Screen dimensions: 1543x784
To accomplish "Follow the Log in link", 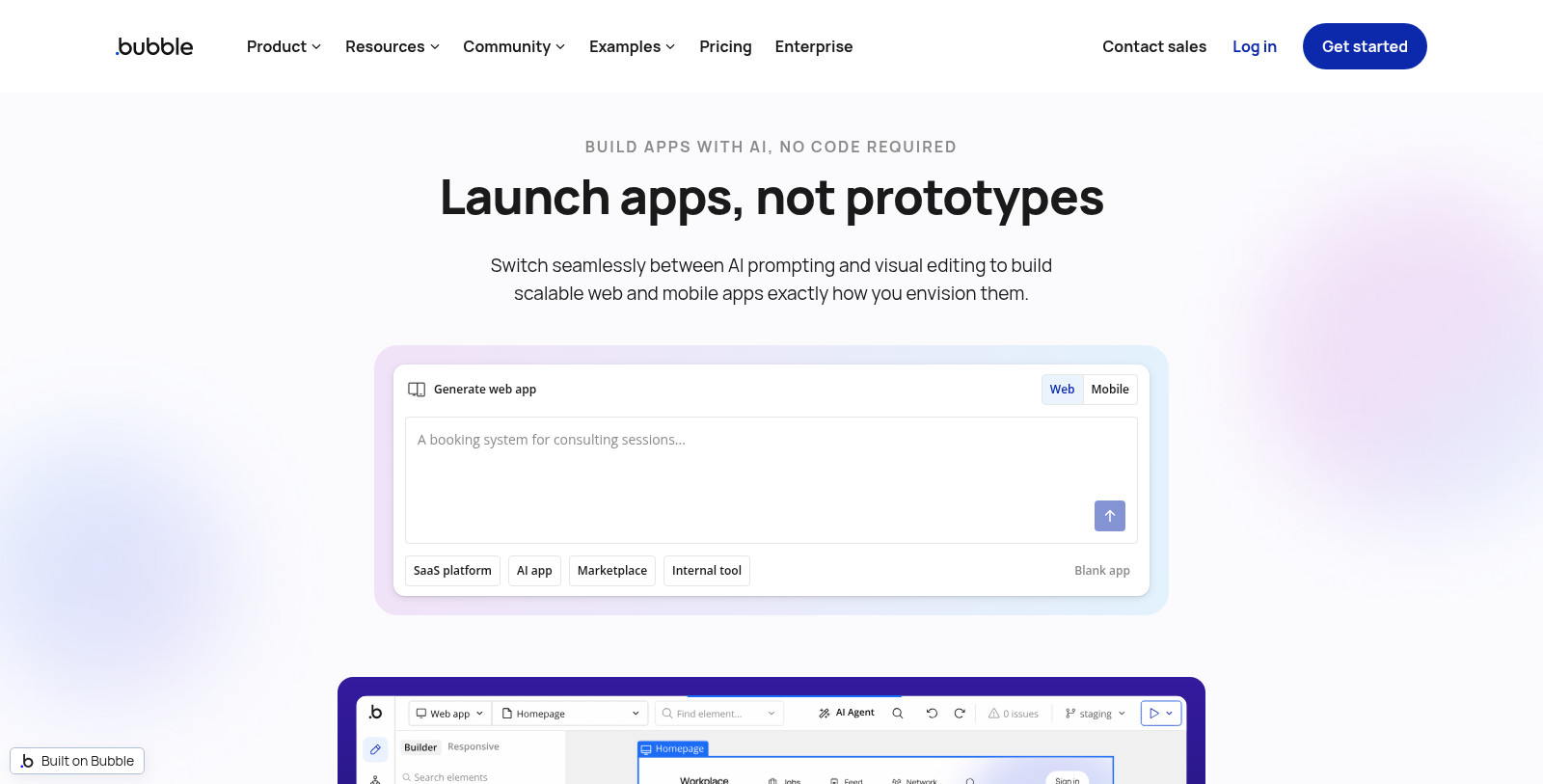I will click(1254, 46).
